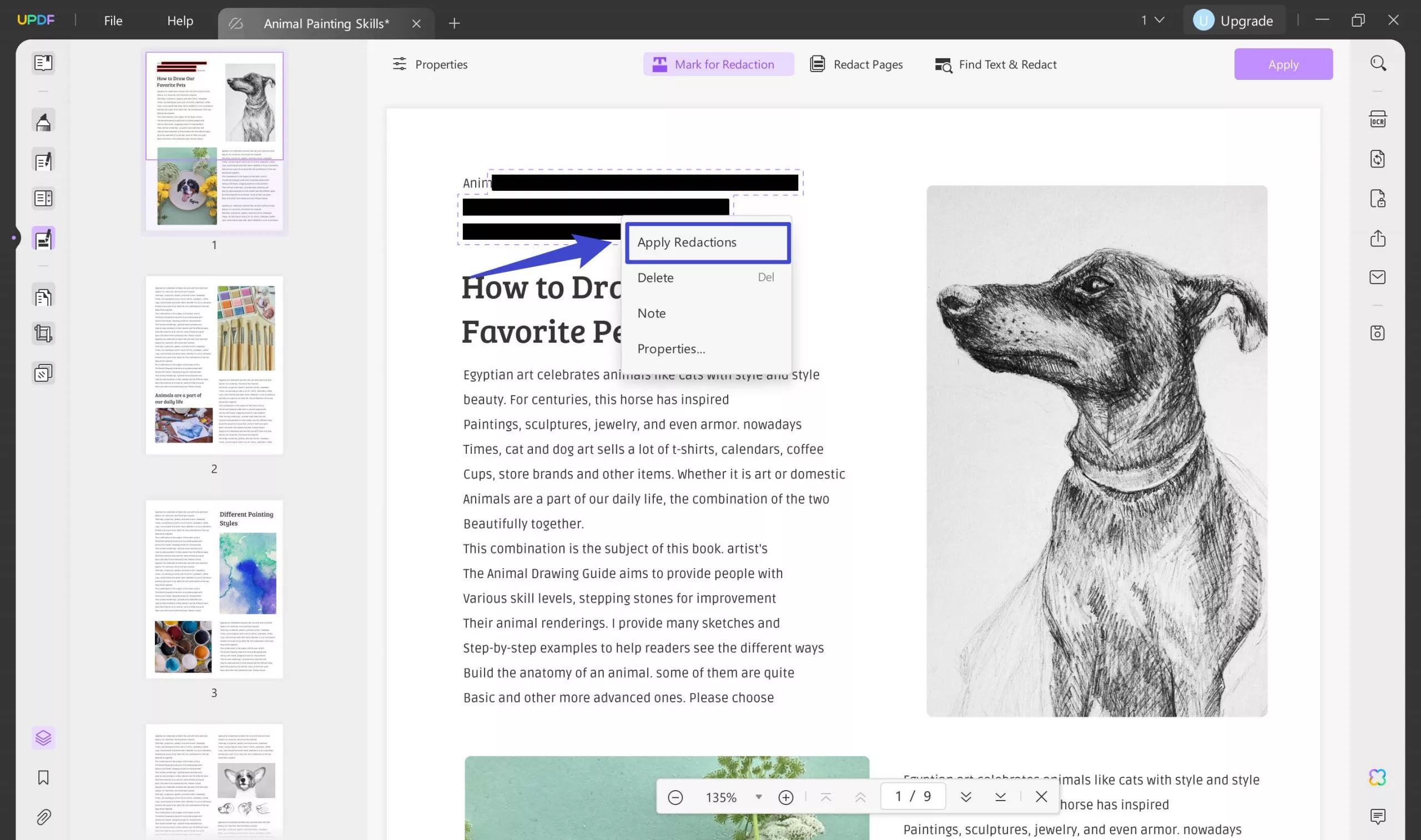Expand the page number dropdown at top
The width and height of the screenshot is (1421, 840).
point(1152,19)
